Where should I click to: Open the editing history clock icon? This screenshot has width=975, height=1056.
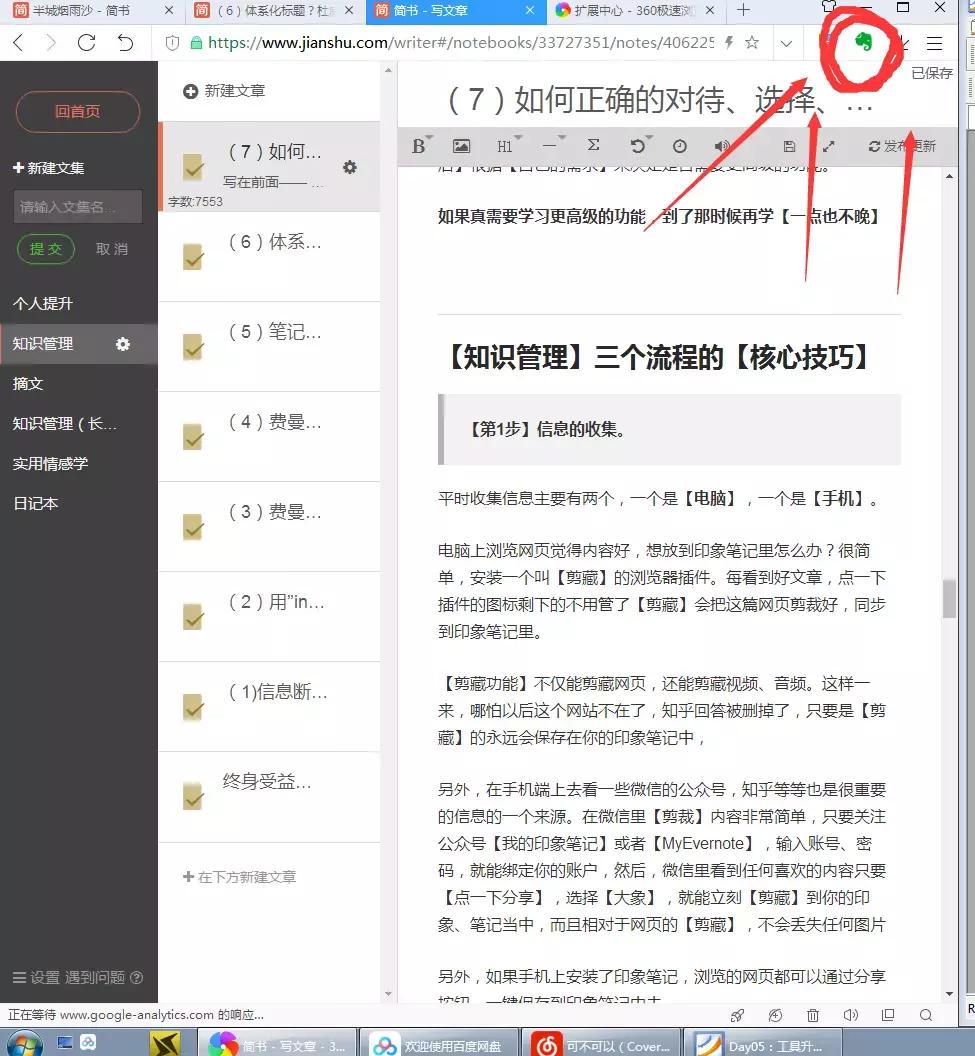(680, 146)
